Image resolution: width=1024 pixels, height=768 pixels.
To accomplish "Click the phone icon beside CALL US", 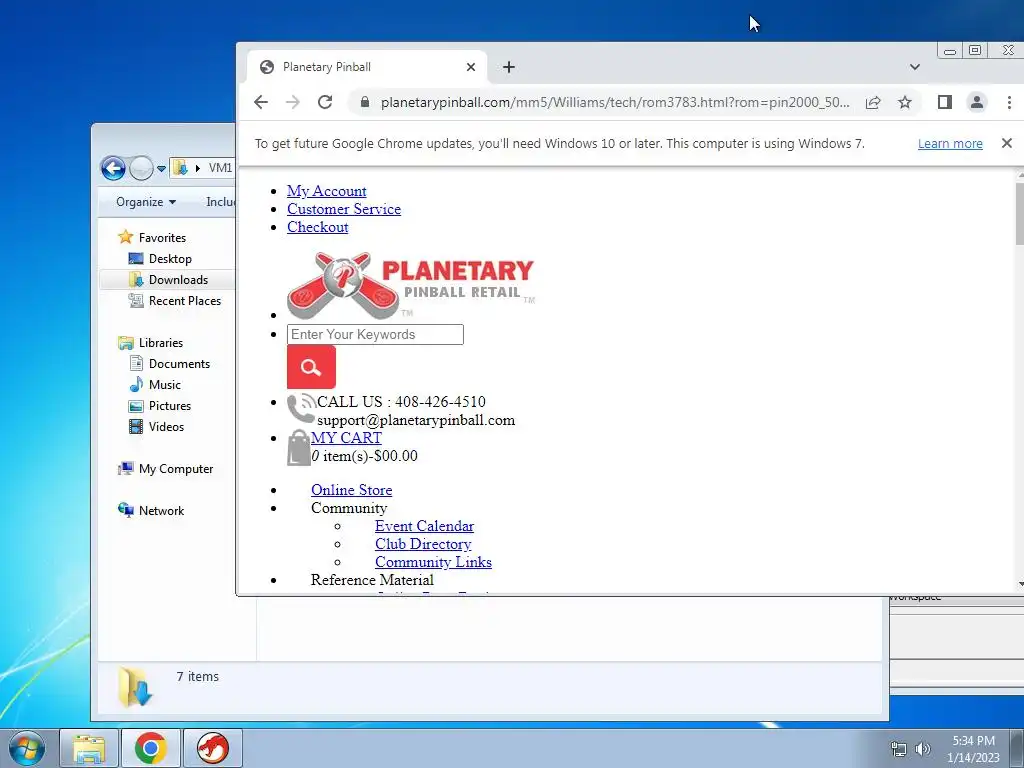I will (301, 409).
